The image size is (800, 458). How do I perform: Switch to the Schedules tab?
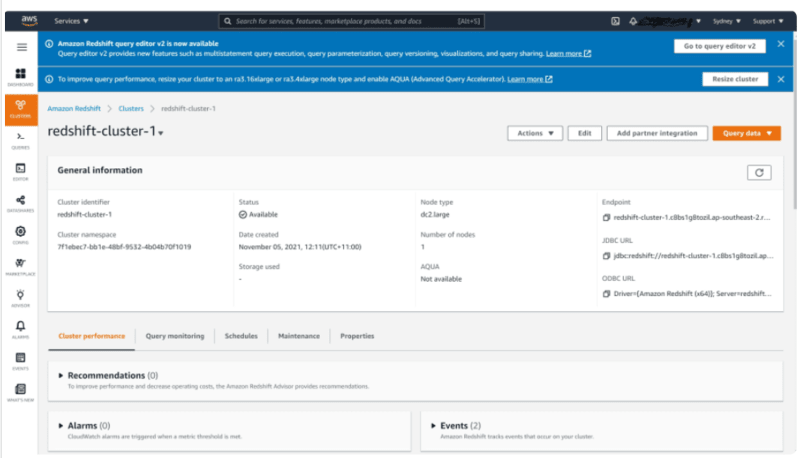(241, 336)
